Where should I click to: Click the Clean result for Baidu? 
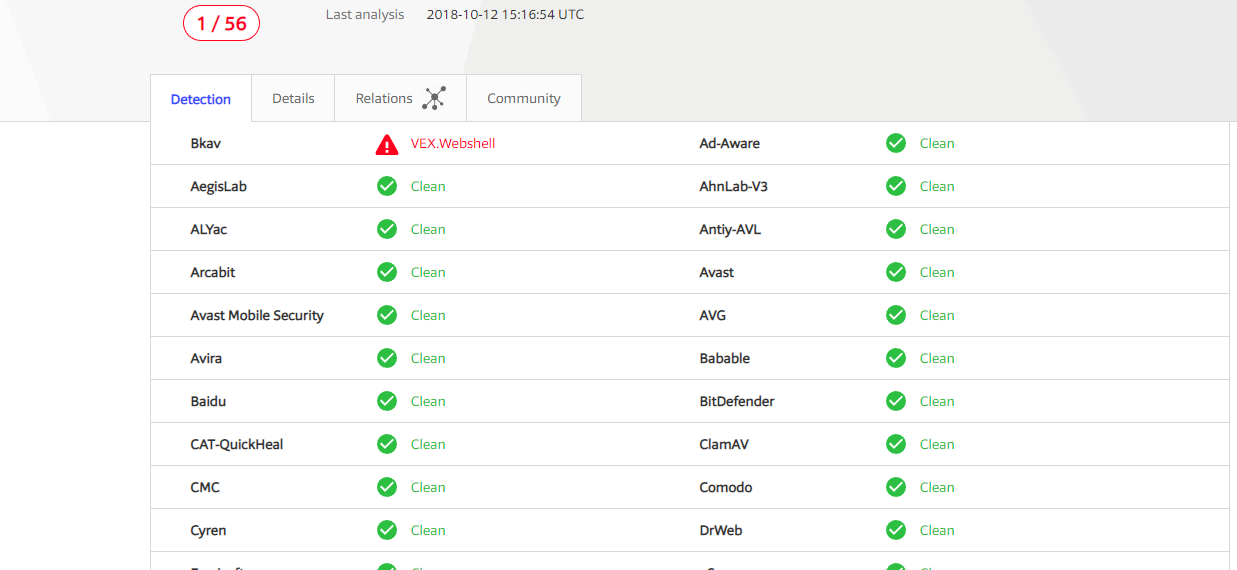coord(428,401)
